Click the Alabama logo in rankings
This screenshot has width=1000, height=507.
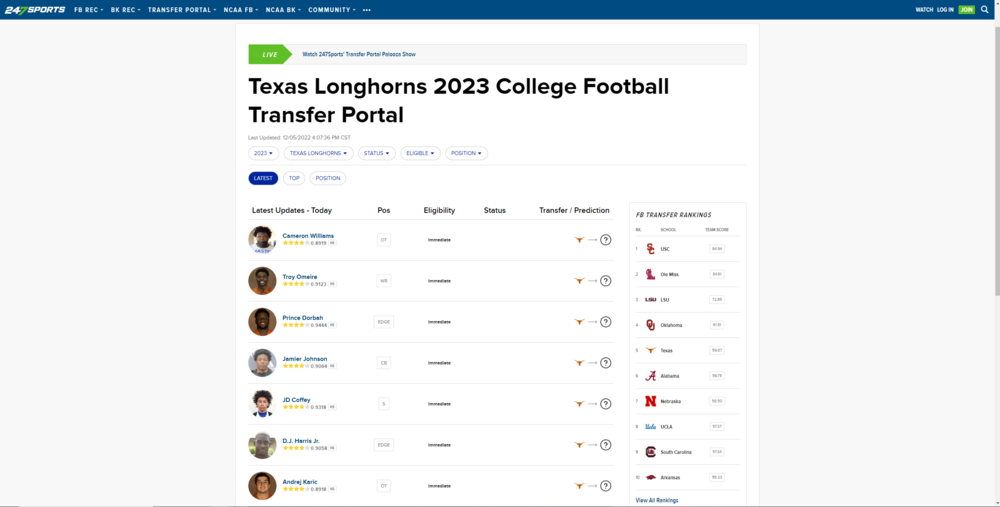650,376
